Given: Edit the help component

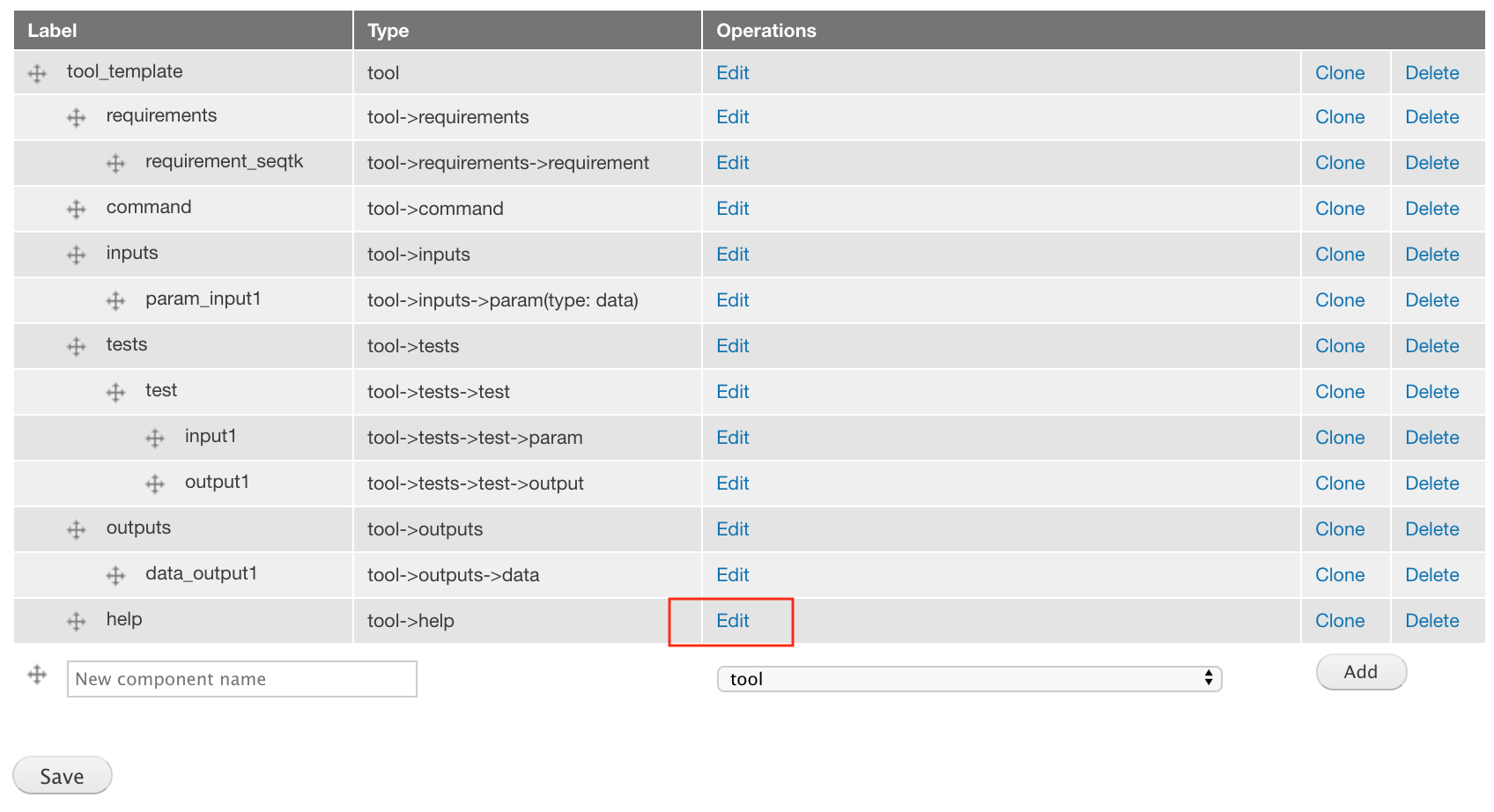Looking at the screenshot, I should [x=733, y=621].
